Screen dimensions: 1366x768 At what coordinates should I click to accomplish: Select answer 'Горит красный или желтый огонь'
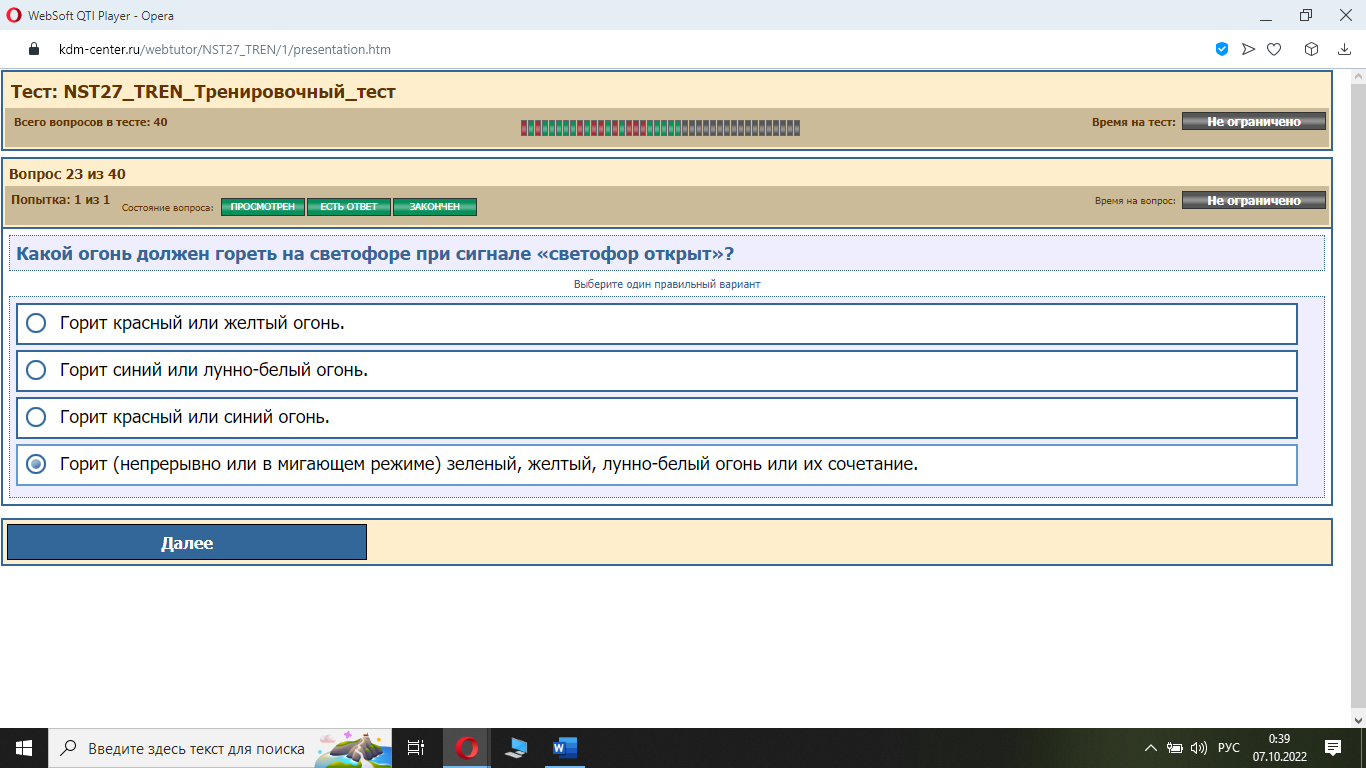[657, 323]
